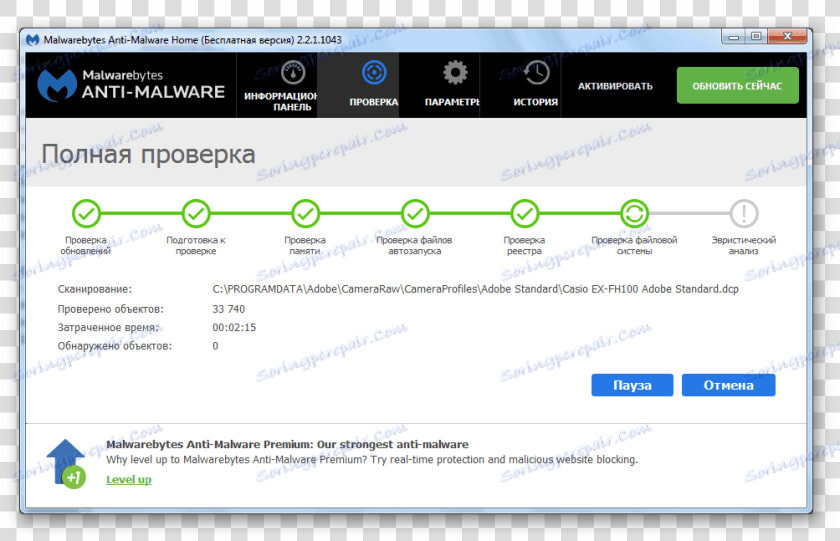Click the Обнаружено объектов label
The image size is (840, 541).
click(115, 346)
